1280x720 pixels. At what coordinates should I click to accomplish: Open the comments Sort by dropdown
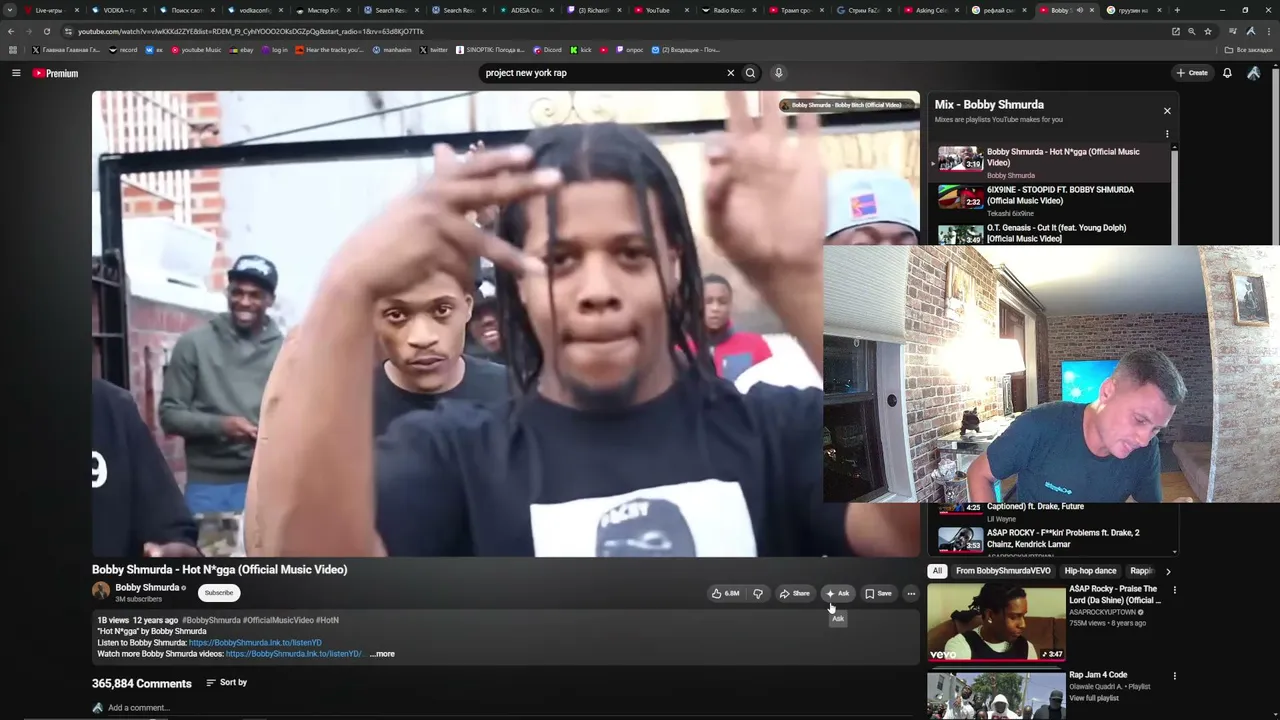[227, 683]
